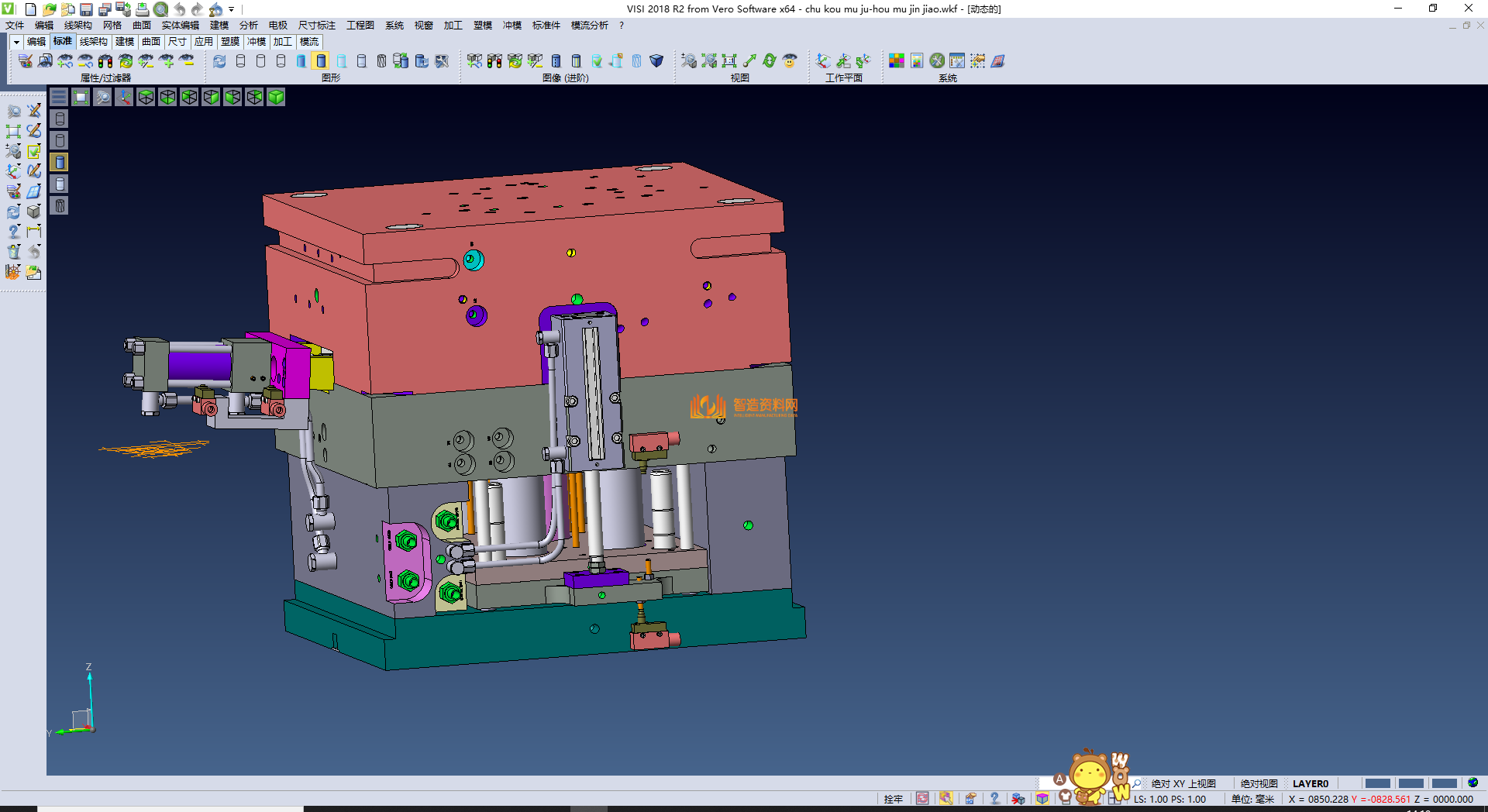Click the green solid cube view icon
1488x812 pixels.
point(276,97)
